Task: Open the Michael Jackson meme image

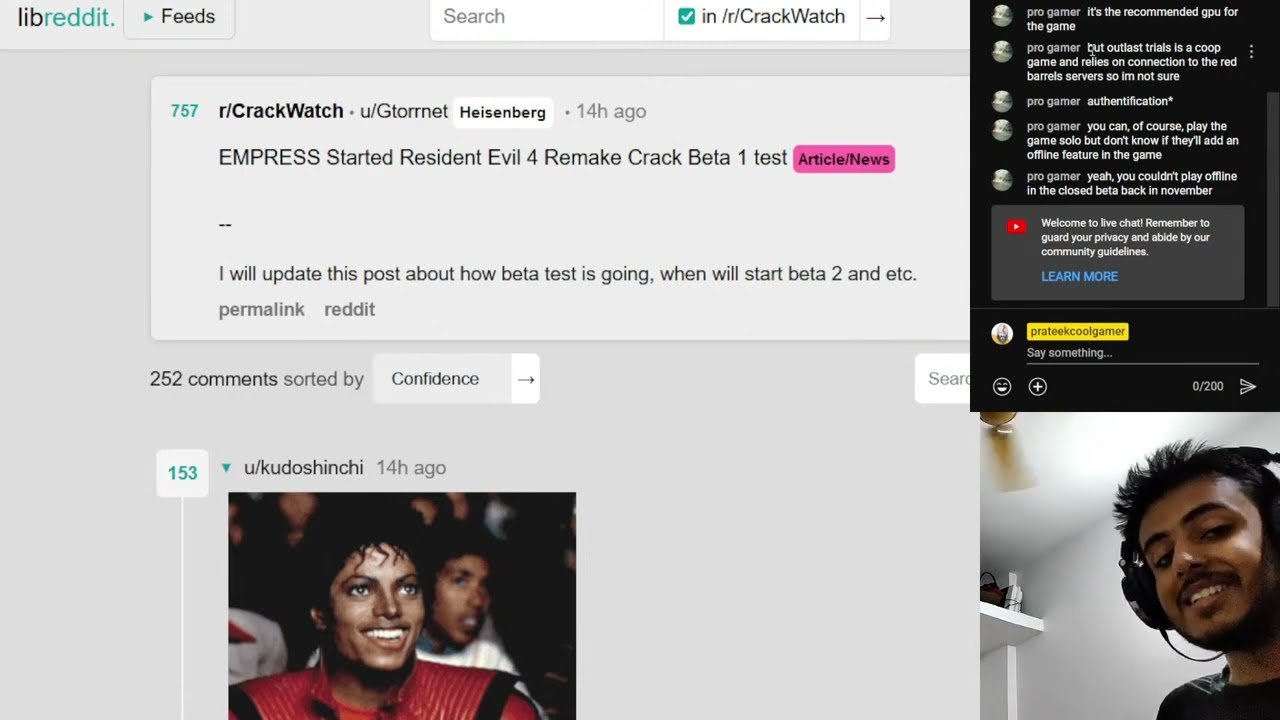Action: point(402,606)
